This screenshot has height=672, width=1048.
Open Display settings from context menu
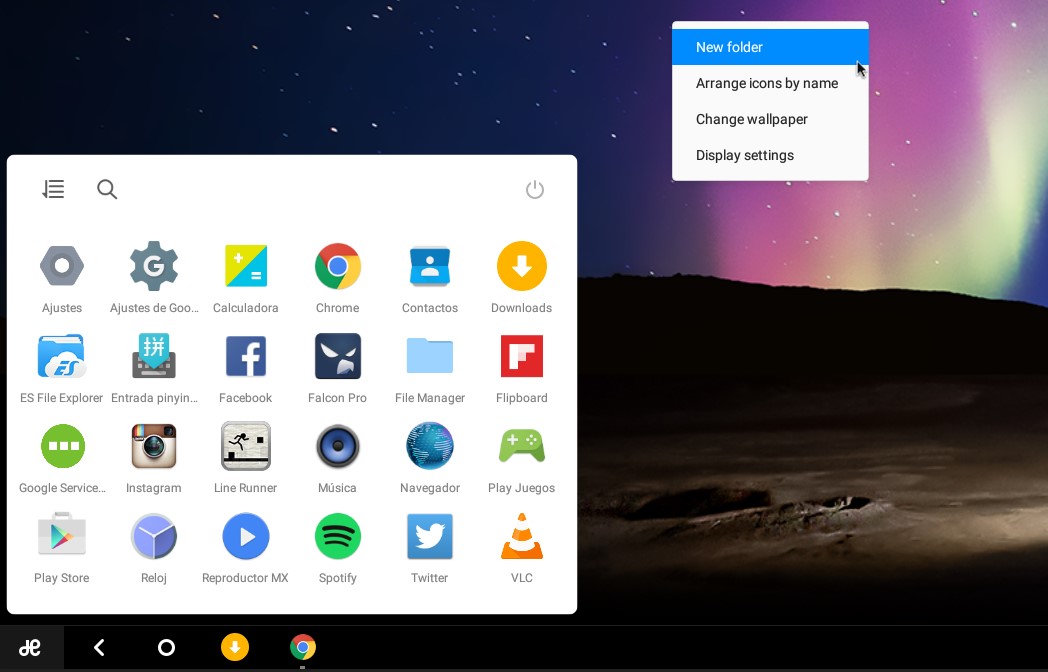tap(770, 155)
